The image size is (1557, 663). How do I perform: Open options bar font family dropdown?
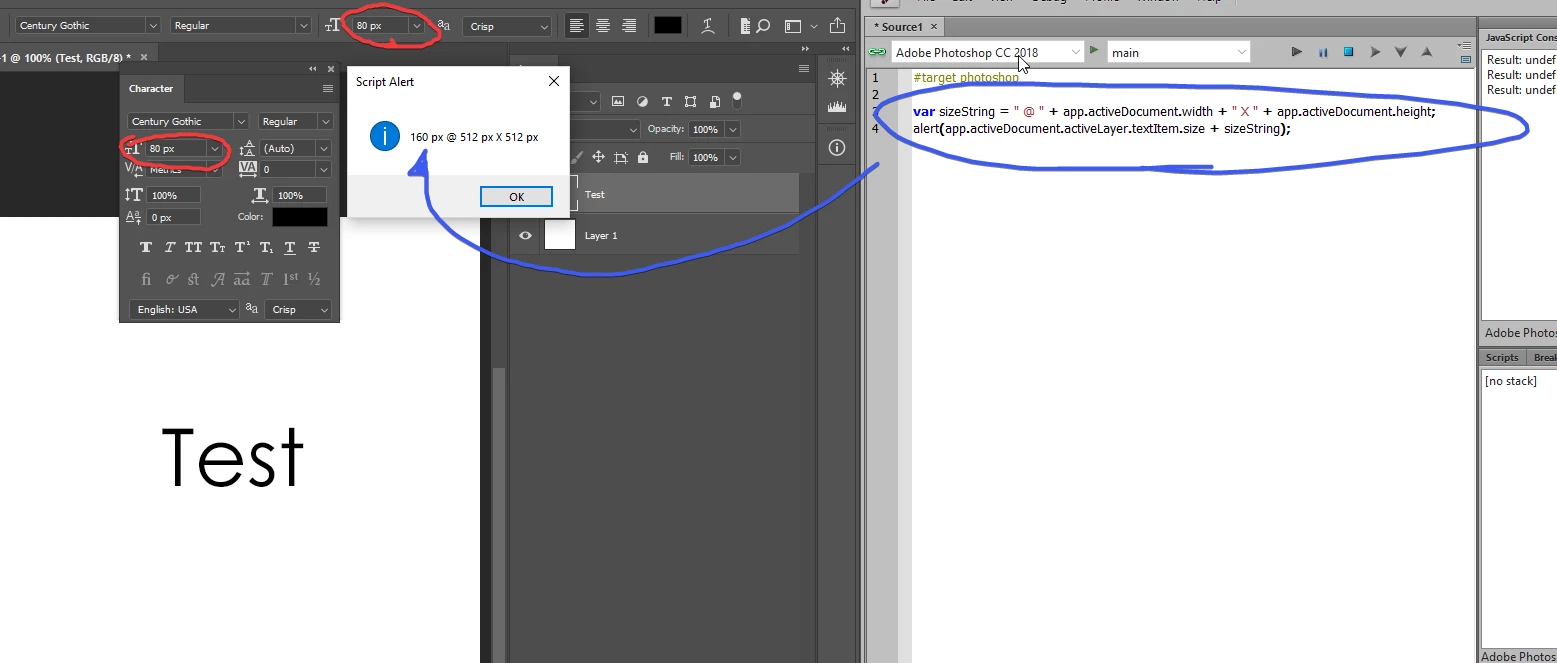[x=152, y=26]
